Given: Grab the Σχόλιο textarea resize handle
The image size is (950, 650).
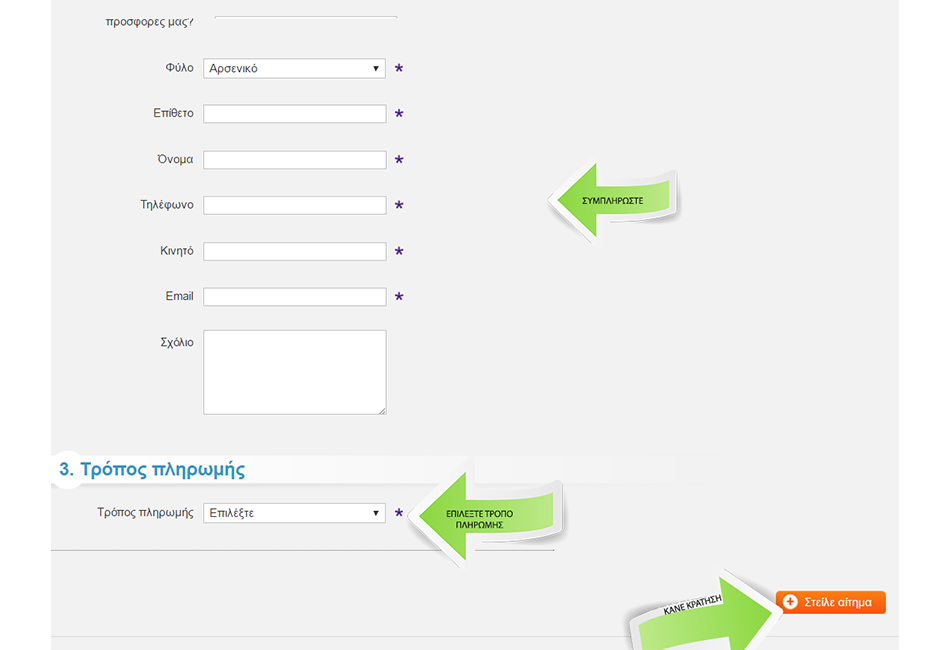Looking at the screenshot, I should pos(382,410).
